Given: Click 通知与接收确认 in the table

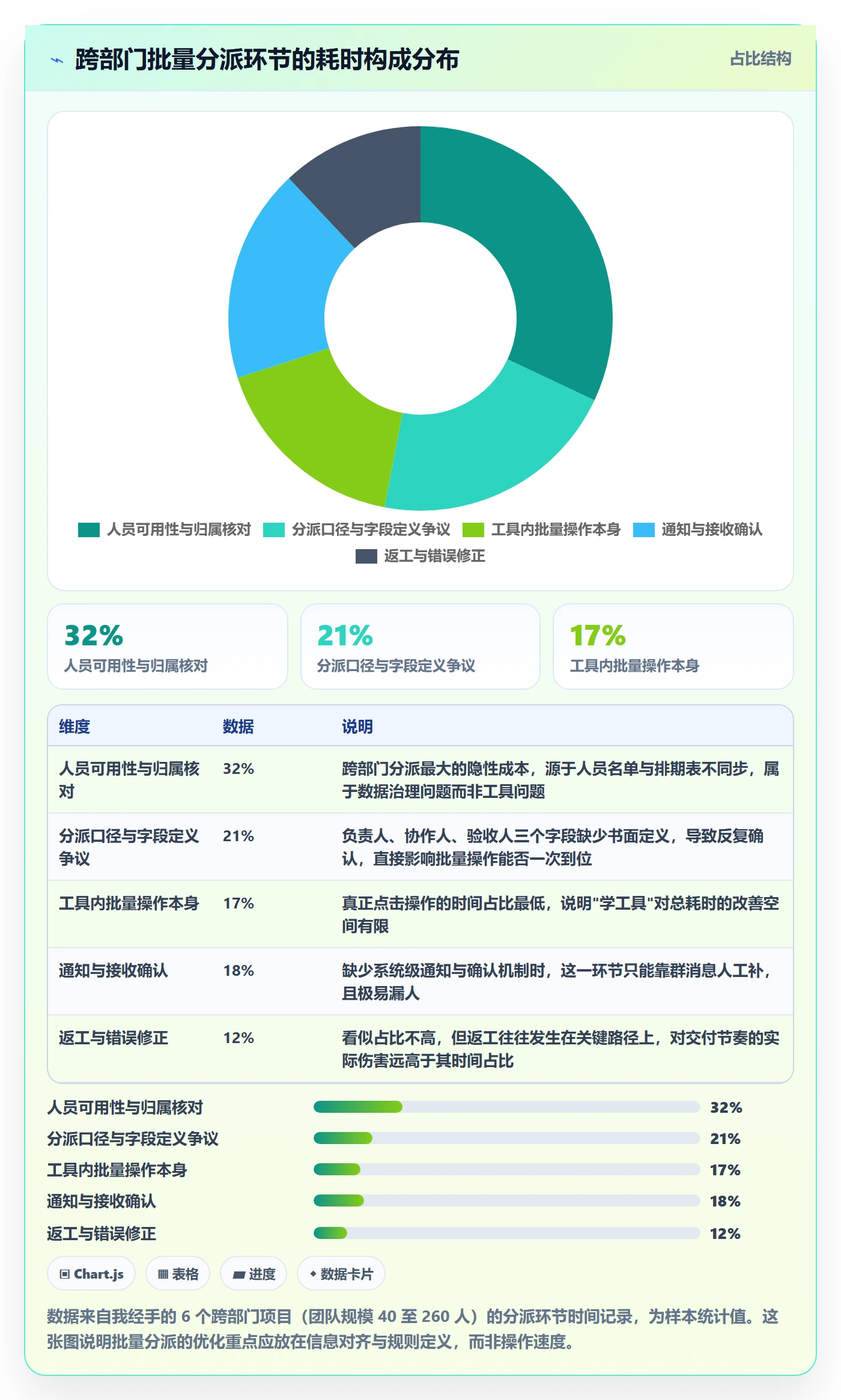Looking at the screenshot, I should (x=114, y=970).
